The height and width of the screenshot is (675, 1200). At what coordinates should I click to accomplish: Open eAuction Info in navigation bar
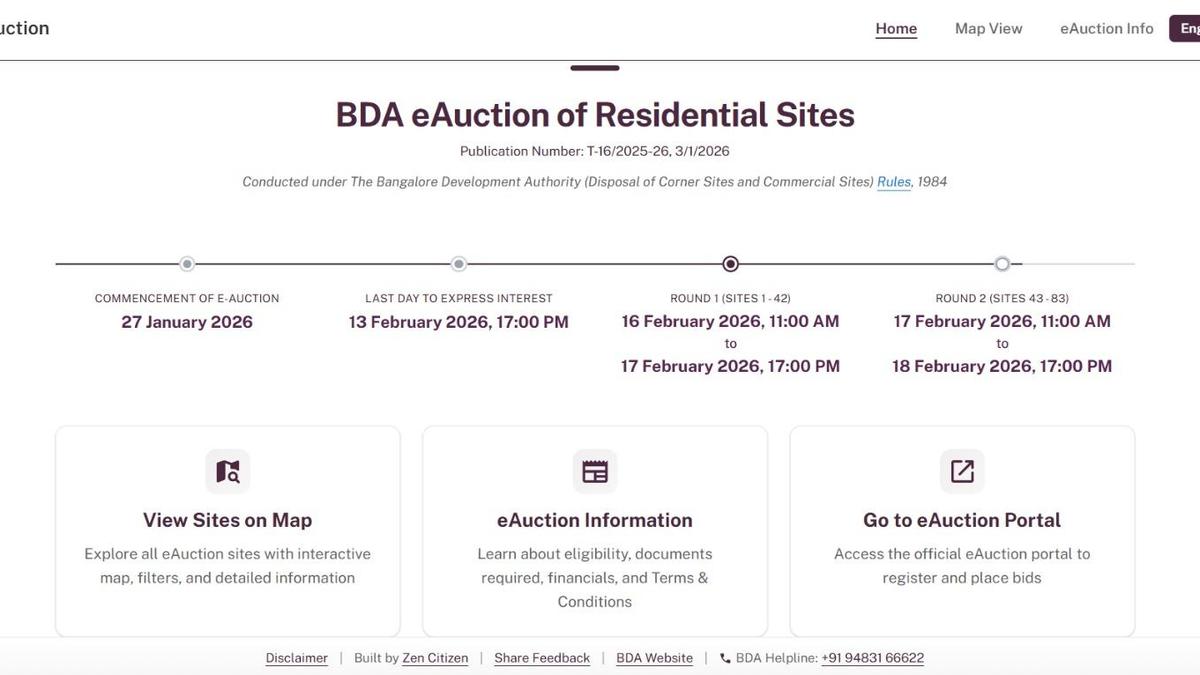click(1106, 29)
